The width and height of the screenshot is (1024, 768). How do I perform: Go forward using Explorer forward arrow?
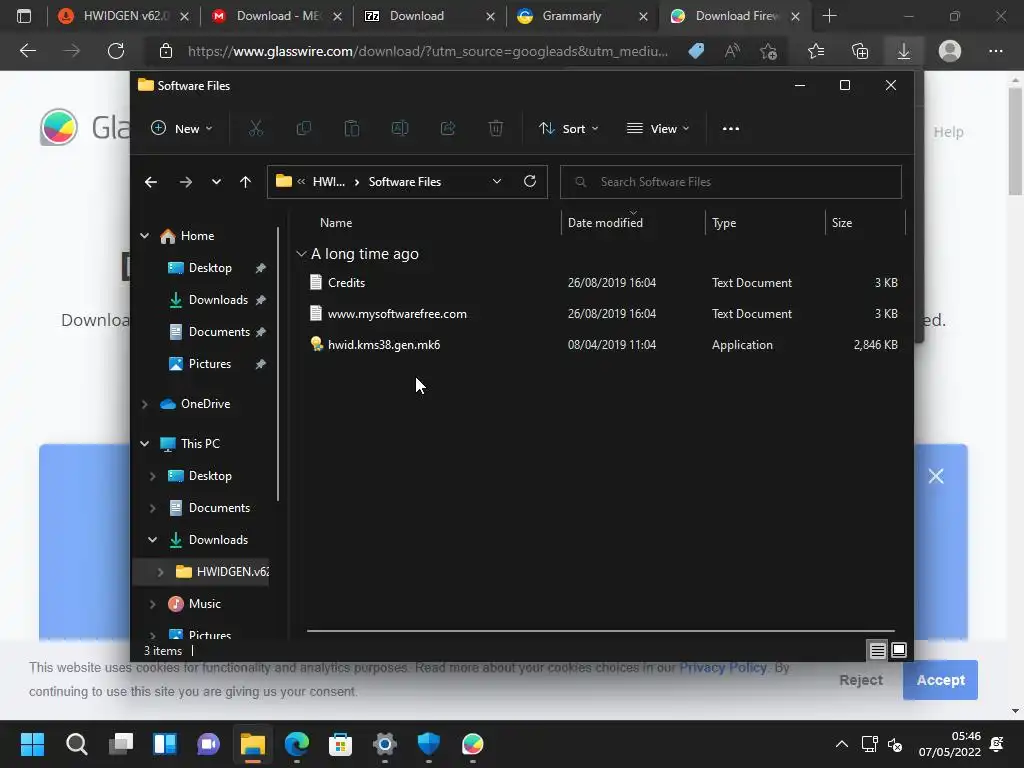click(x=185, y=182)
